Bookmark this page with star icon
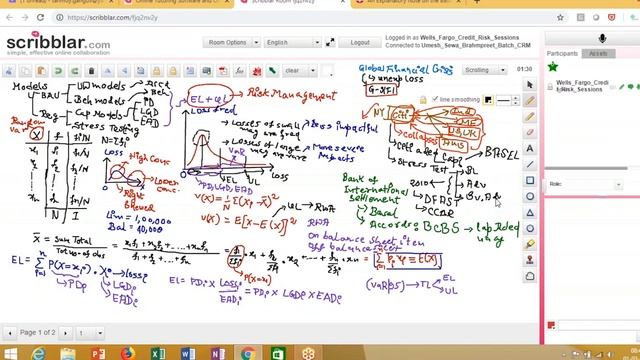Image resolution: width=640 pixels, height=360 pixels. pyautogui.click(x=560, y=18)
